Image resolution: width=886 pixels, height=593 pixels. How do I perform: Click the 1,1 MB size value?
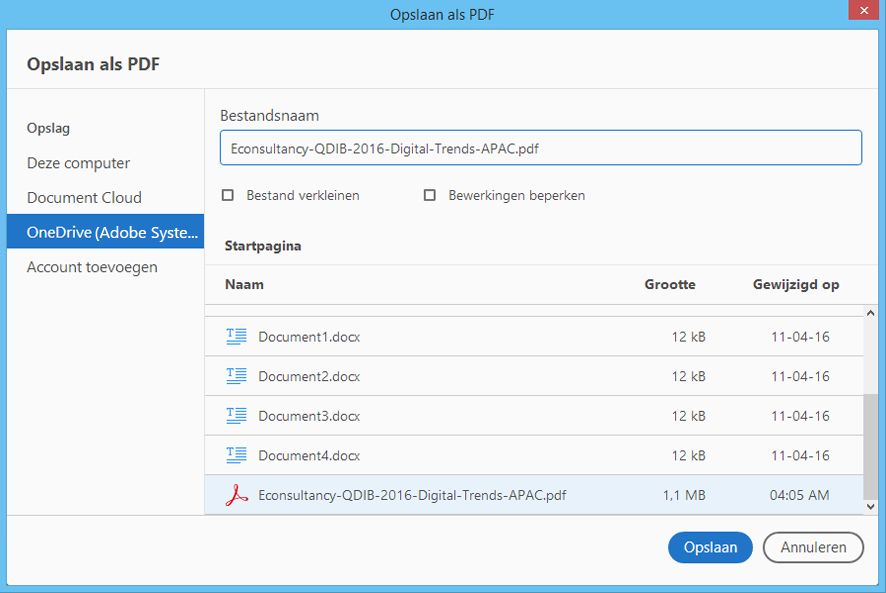click(684, 495)
